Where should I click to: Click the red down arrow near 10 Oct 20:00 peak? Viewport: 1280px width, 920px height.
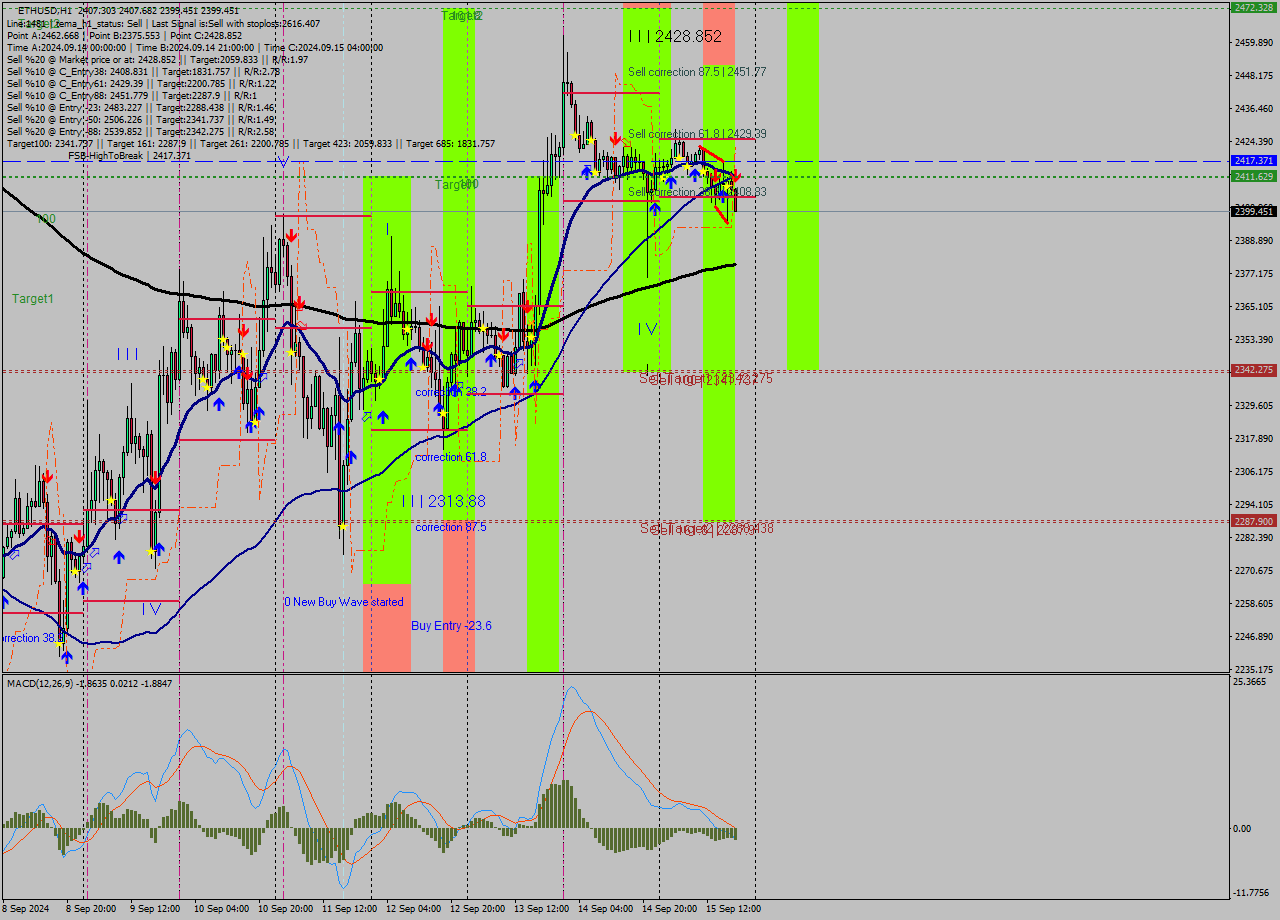(291, 237)
